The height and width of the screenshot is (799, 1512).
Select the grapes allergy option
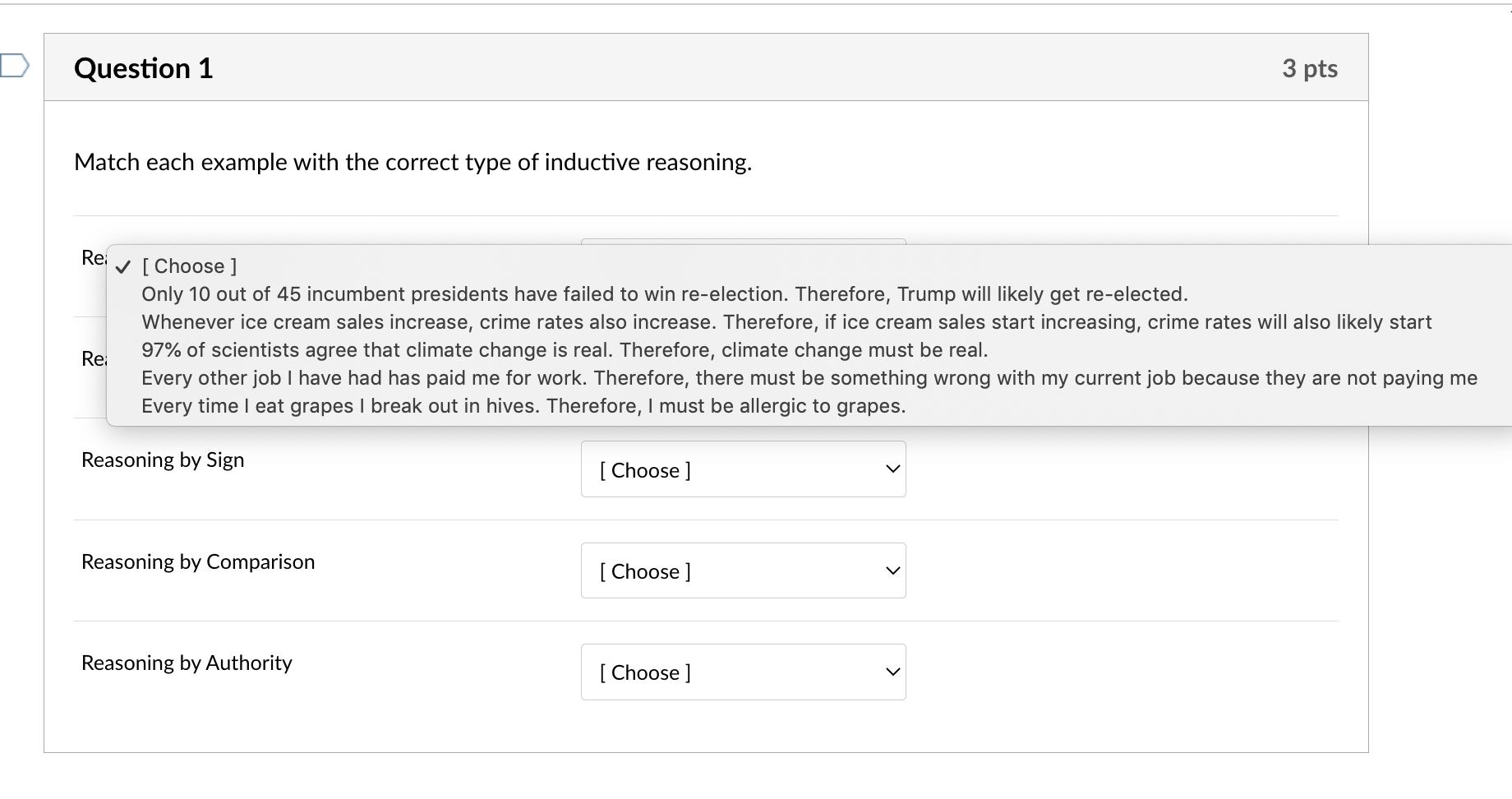[x=523, y=405]
